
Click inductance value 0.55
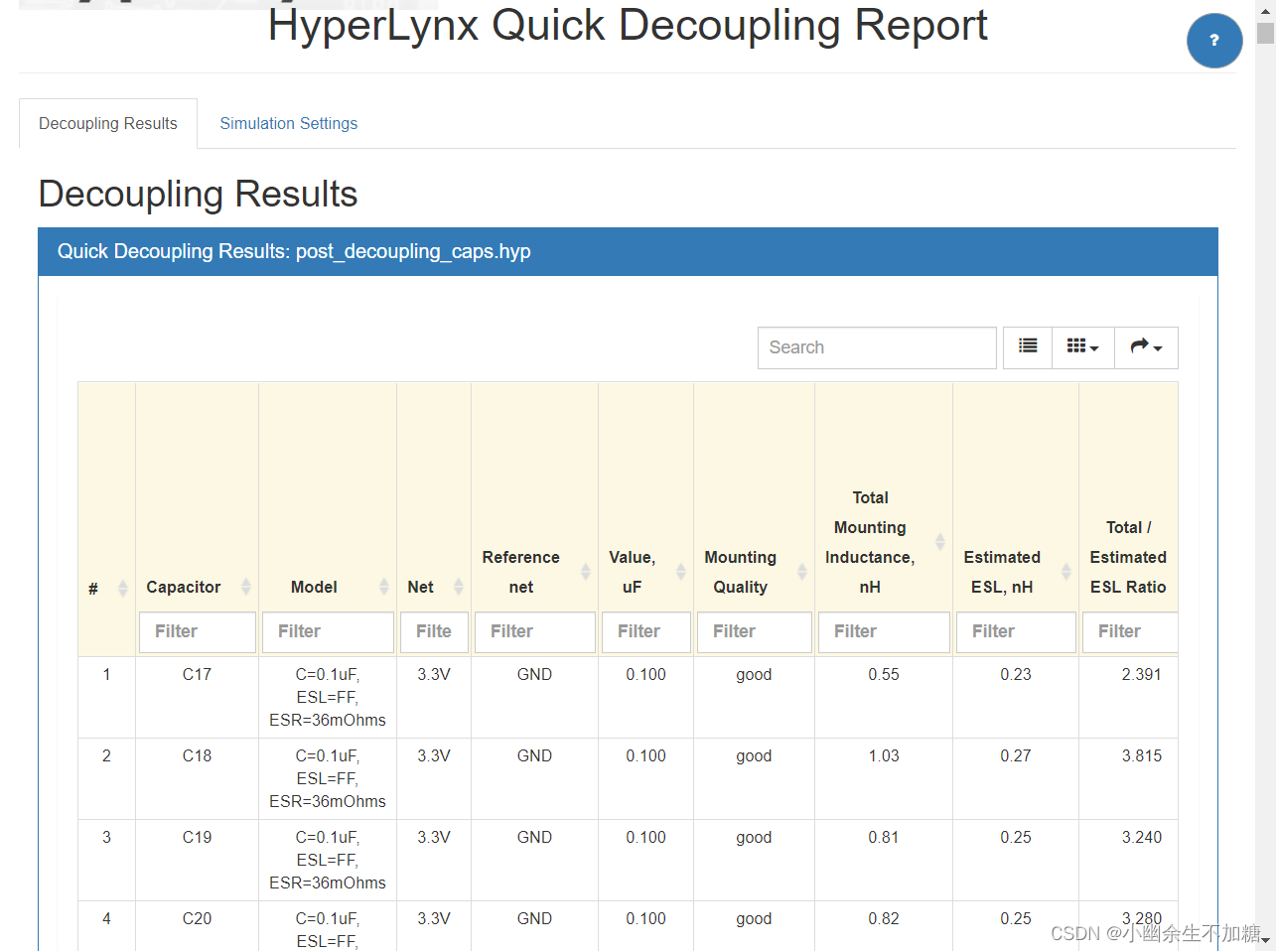tap(884, 674)
